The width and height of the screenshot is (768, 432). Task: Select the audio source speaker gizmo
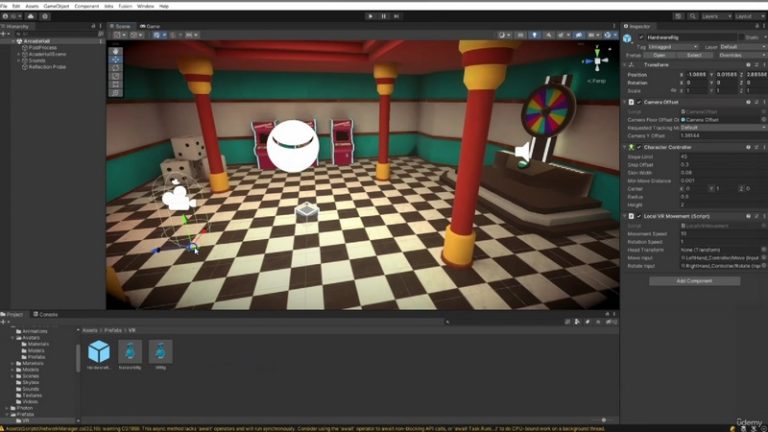[523, 151]
